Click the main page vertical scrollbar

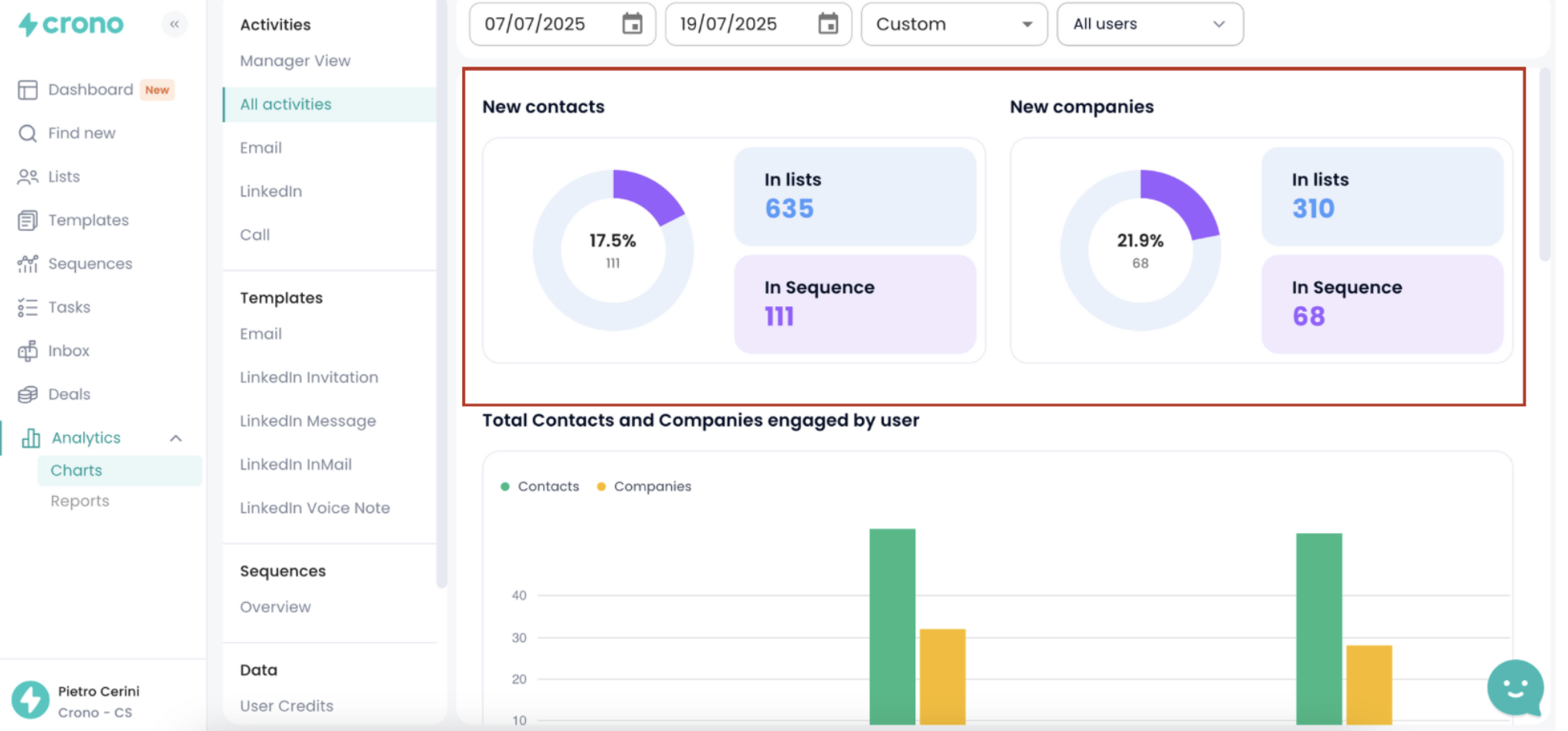[1545, 165]
